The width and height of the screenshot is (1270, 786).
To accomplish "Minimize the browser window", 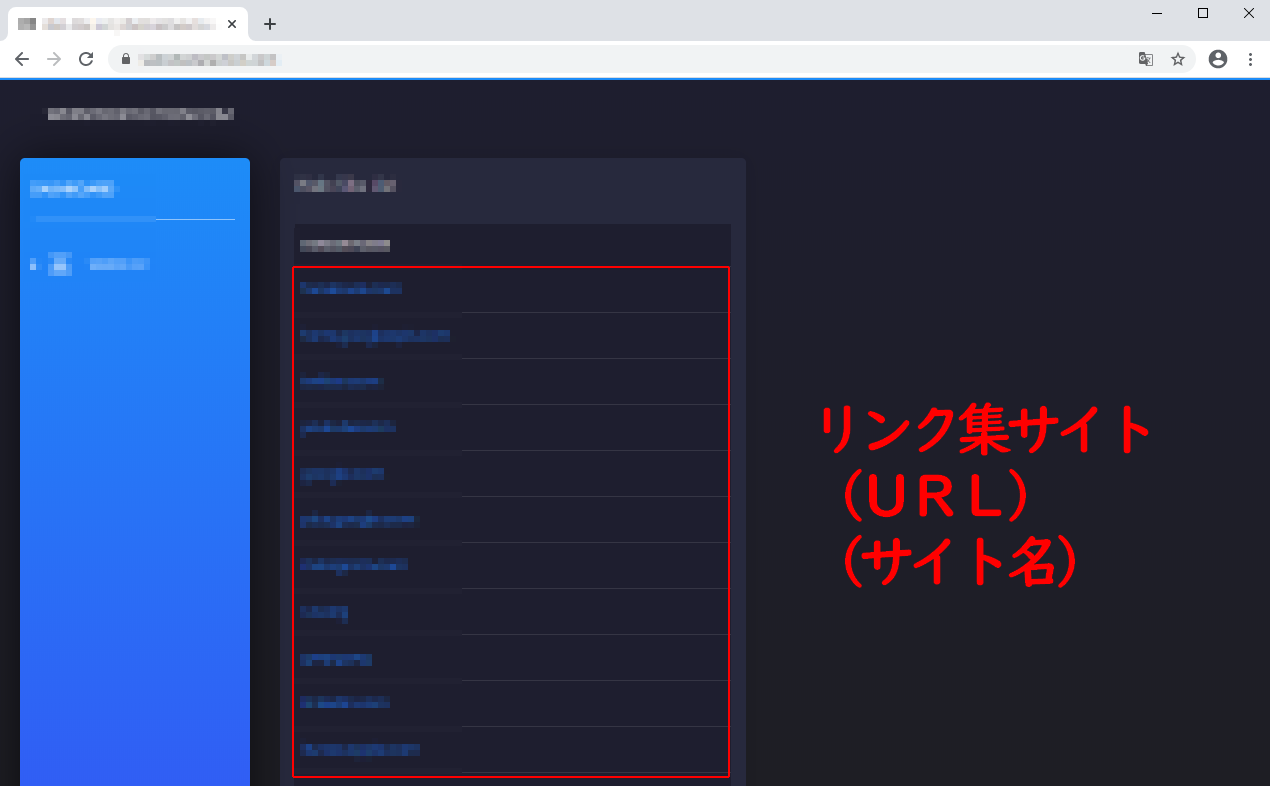I will pos(1157,13).
